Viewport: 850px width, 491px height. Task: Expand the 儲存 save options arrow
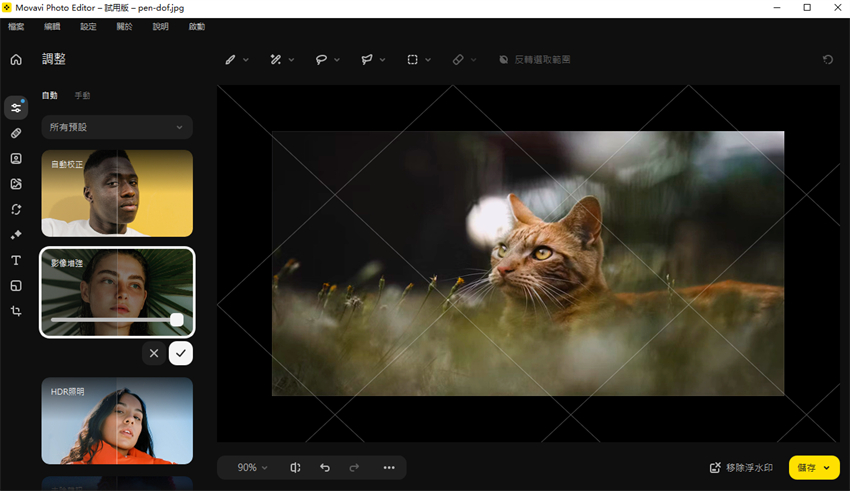[x=827, y=468]
